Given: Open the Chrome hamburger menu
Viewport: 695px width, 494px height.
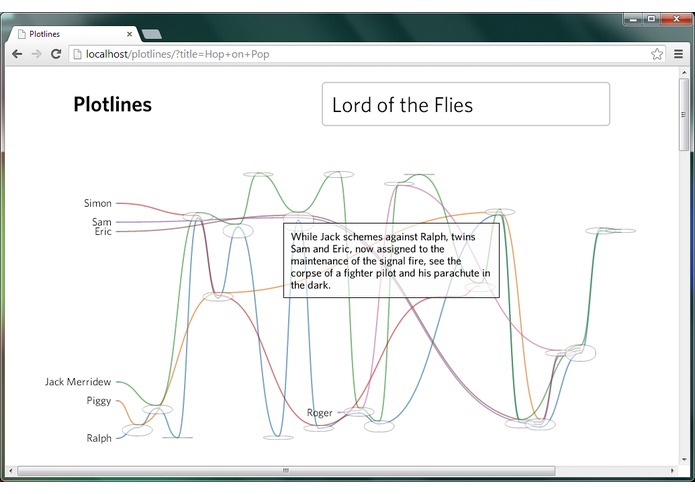Looking at the screenshot, I should [x=678, y=54].
